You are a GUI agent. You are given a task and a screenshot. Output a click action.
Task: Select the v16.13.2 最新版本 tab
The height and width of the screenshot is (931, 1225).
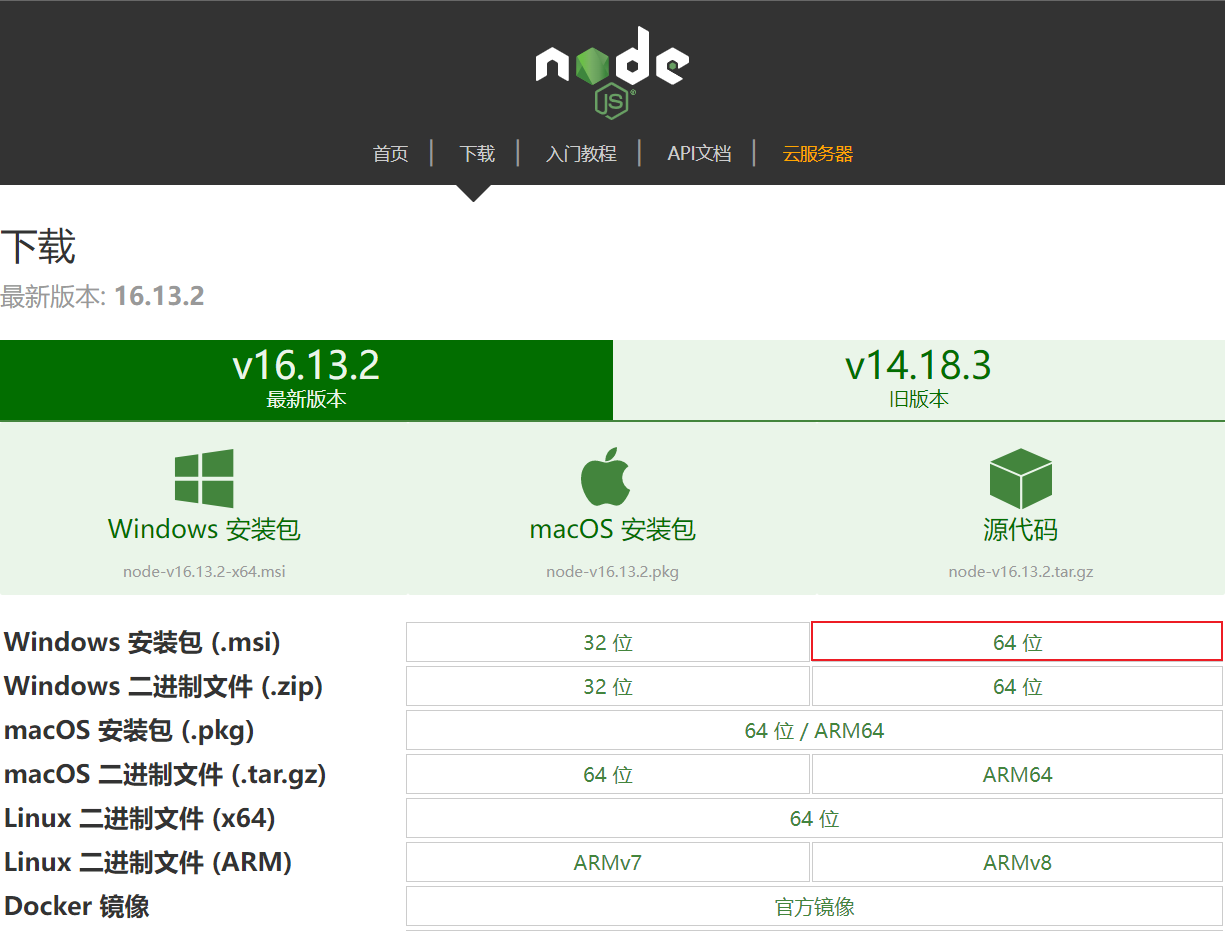point(306,380)
